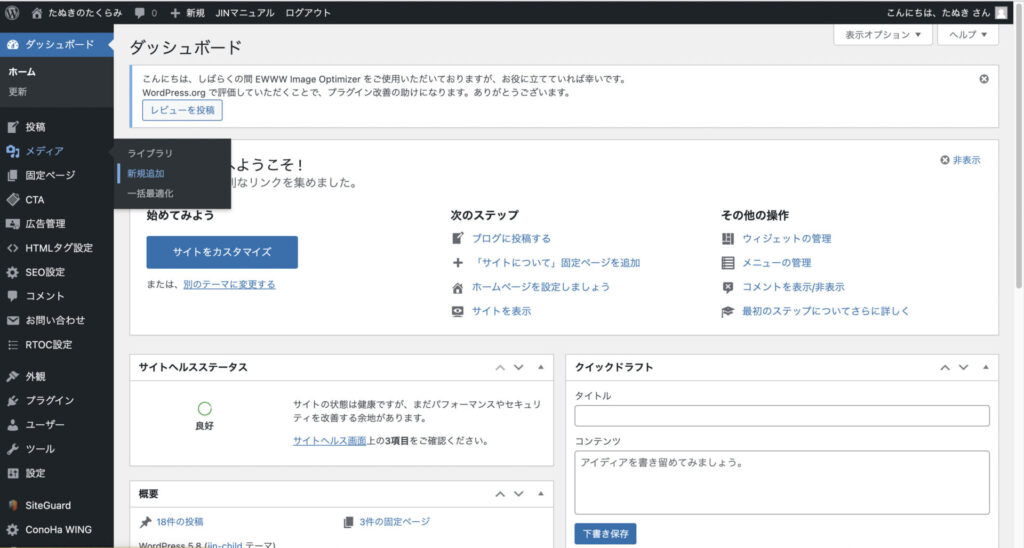Click the SiteGuard shield icon
The width and height of the screenshot is (1024, 548).
[x=12, y=505]
